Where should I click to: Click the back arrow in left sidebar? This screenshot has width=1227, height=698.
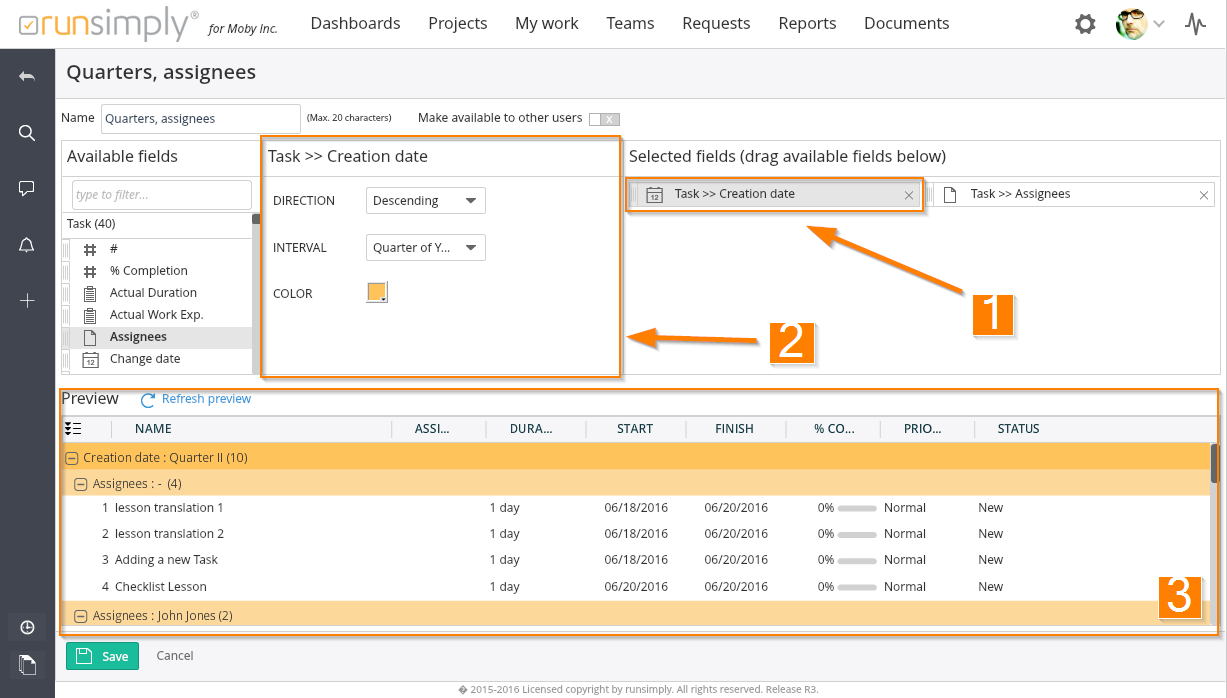coord(27,77)
